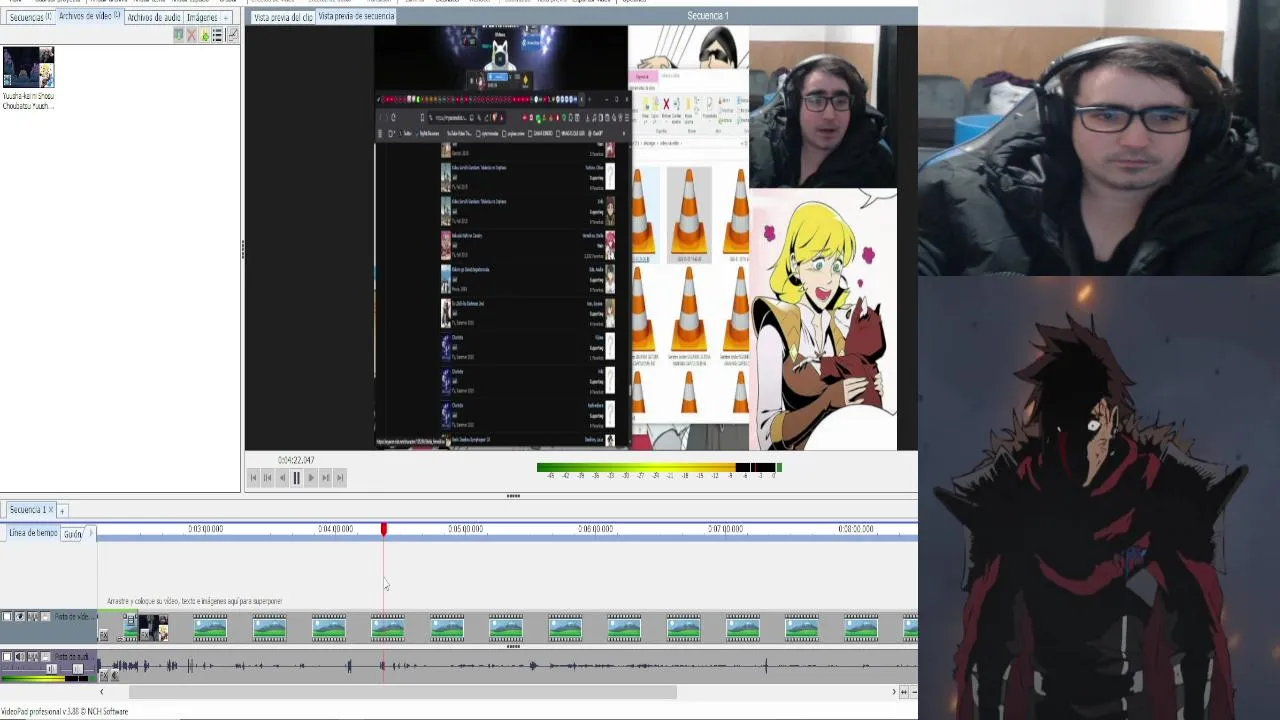Click fourth audio track control icon
The width and height of the screenshot is (1280, 720).
[x=45, y=657]
